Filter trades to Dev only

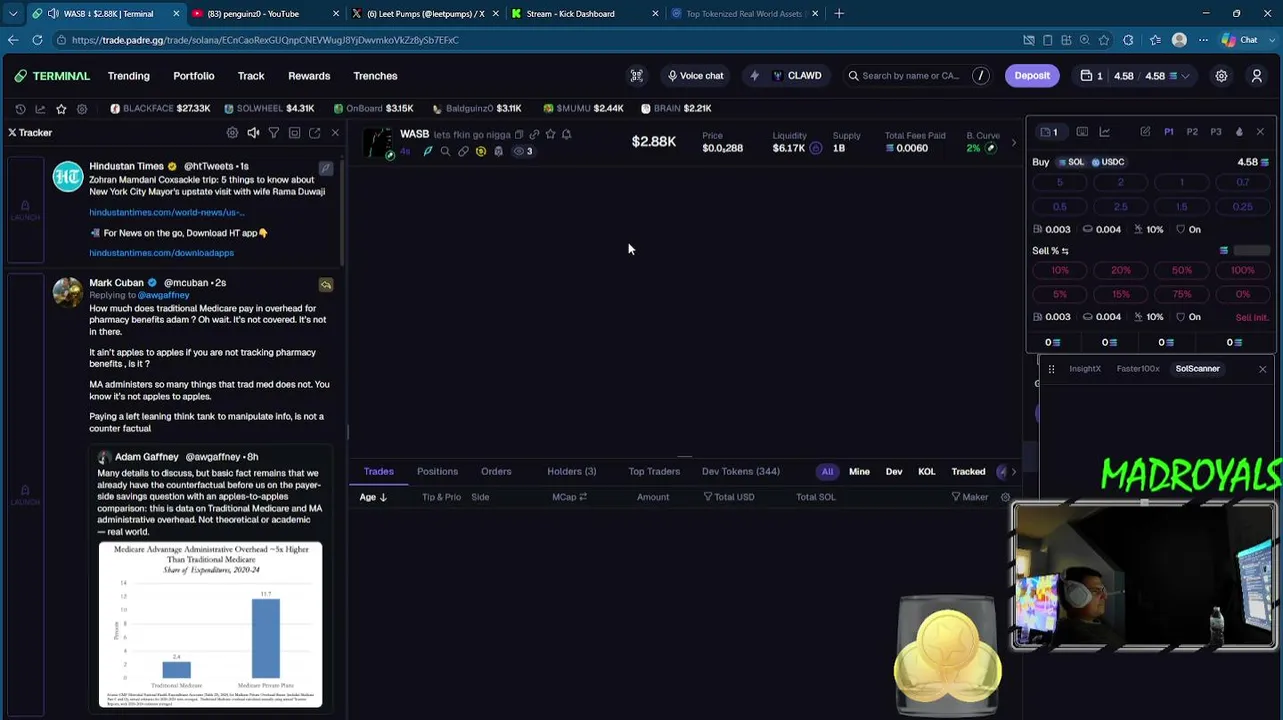click(894, 472)
